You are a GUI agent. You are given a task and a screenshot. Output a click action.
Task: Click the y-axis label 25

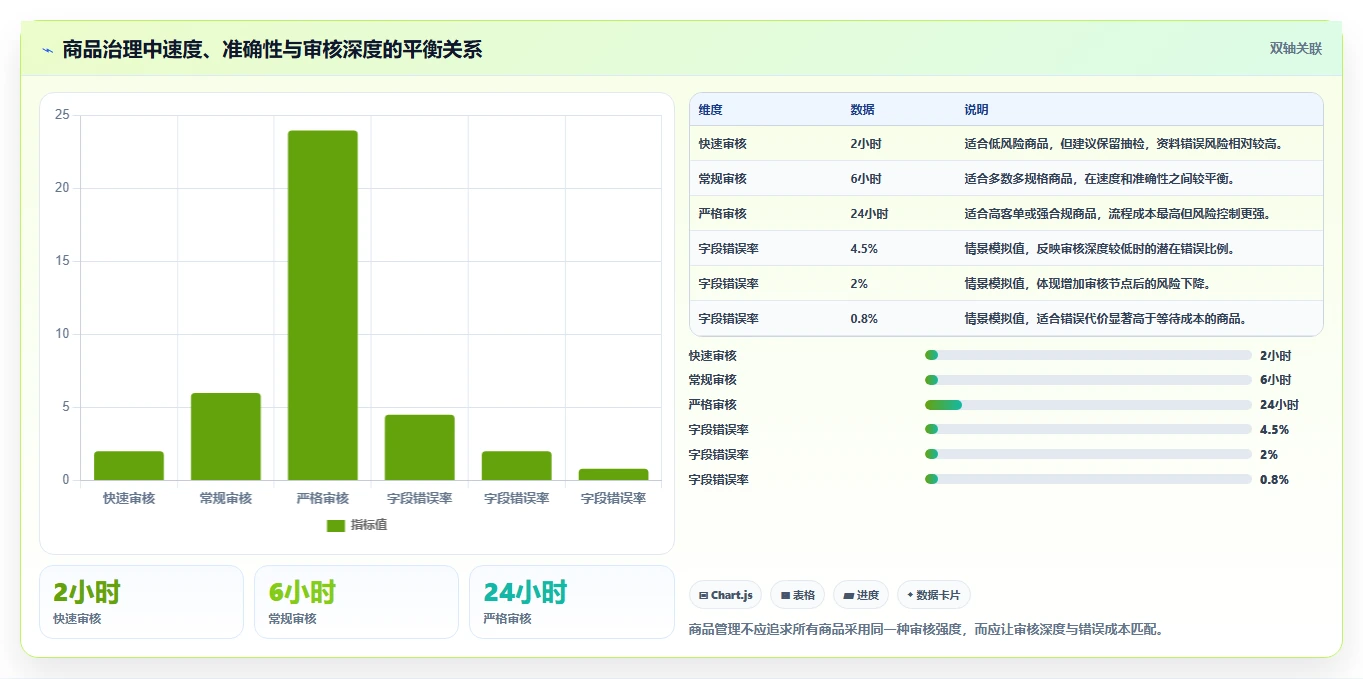(x=62, y=115)
